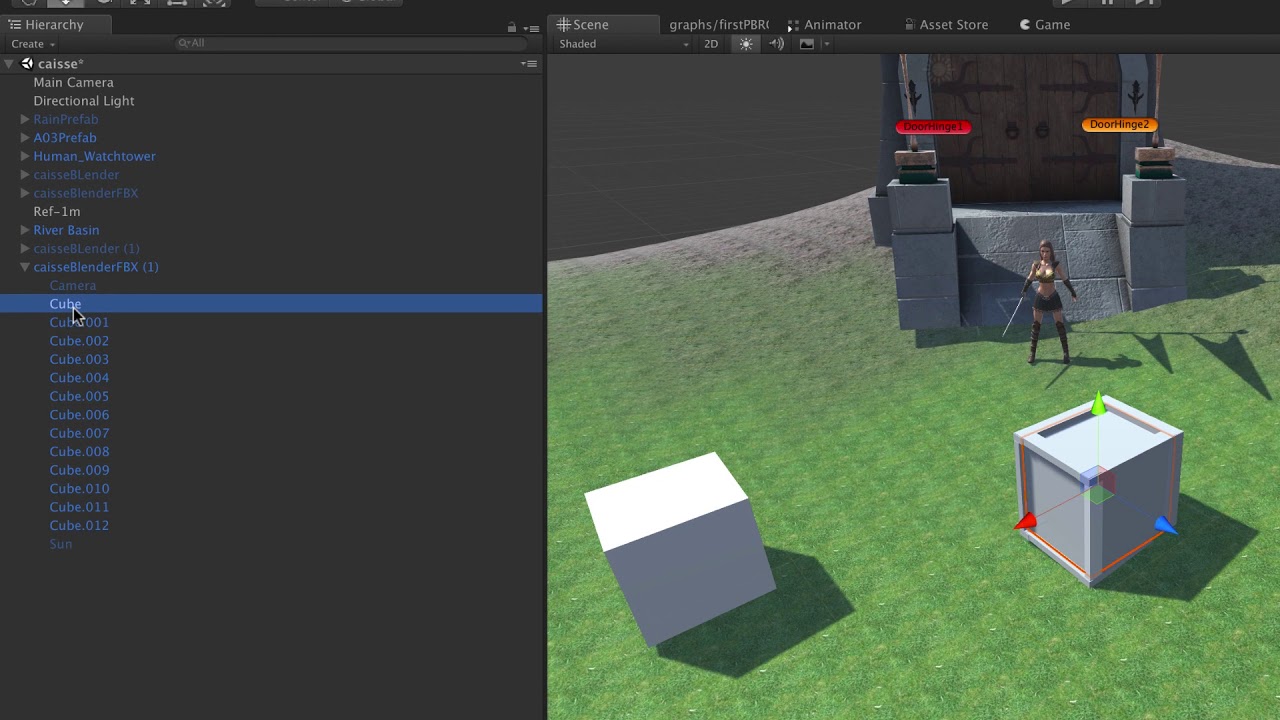The width and height of the screenshot is (1280, 720).
Task: Toggle scene audio speaker icon
Action: click(776, 44)
